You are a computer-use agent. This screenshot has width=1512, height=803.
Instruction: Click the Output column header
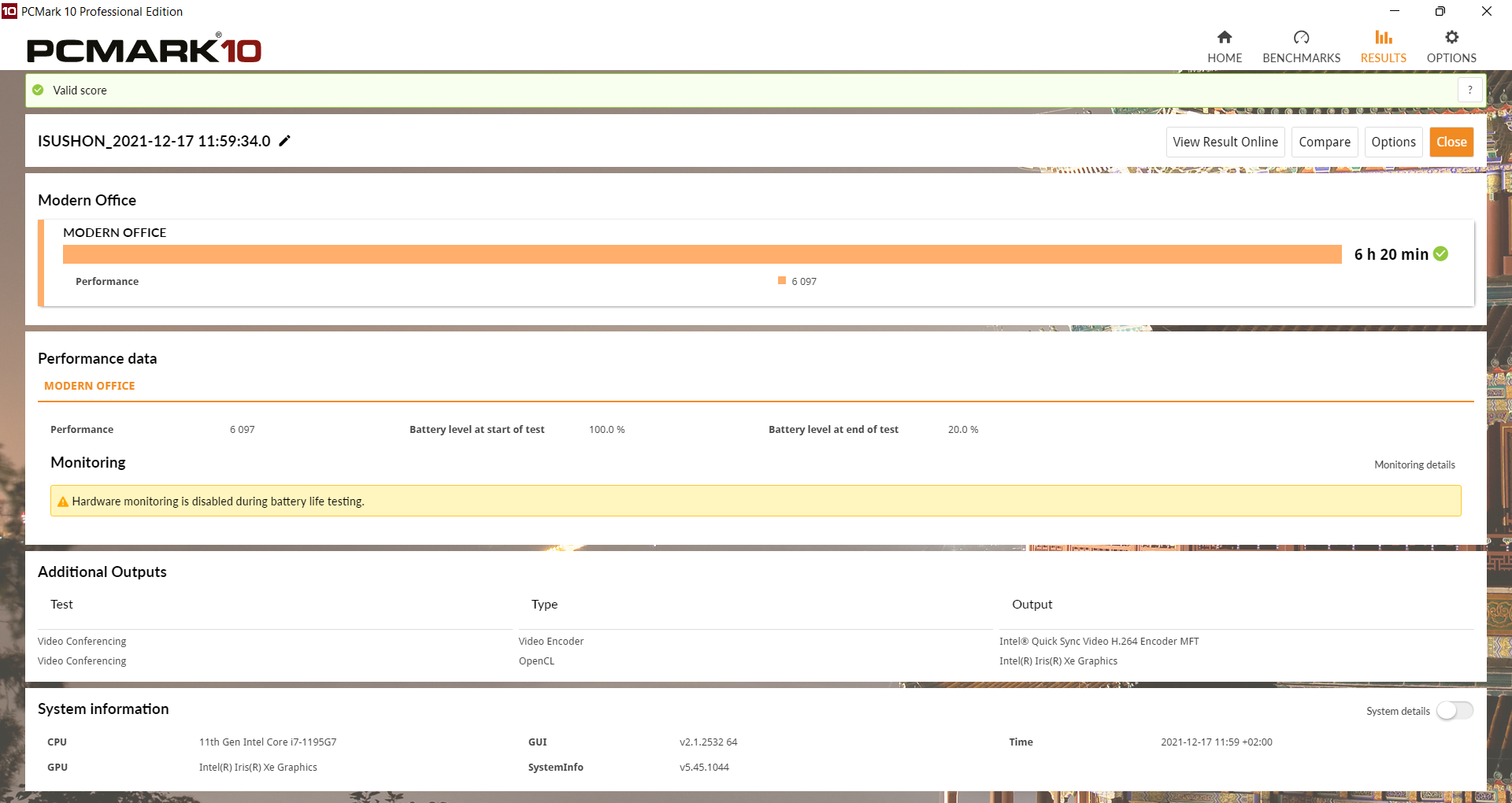[1032, 604]
